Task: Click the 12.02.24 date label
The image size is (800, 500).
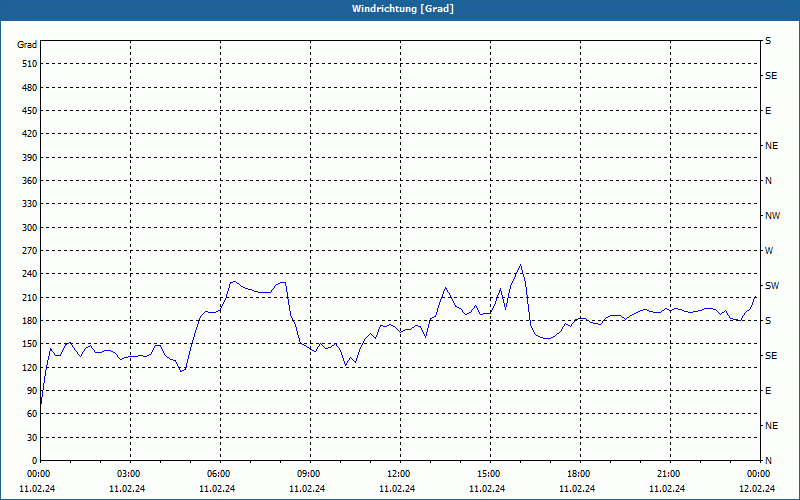Action: 757,489
